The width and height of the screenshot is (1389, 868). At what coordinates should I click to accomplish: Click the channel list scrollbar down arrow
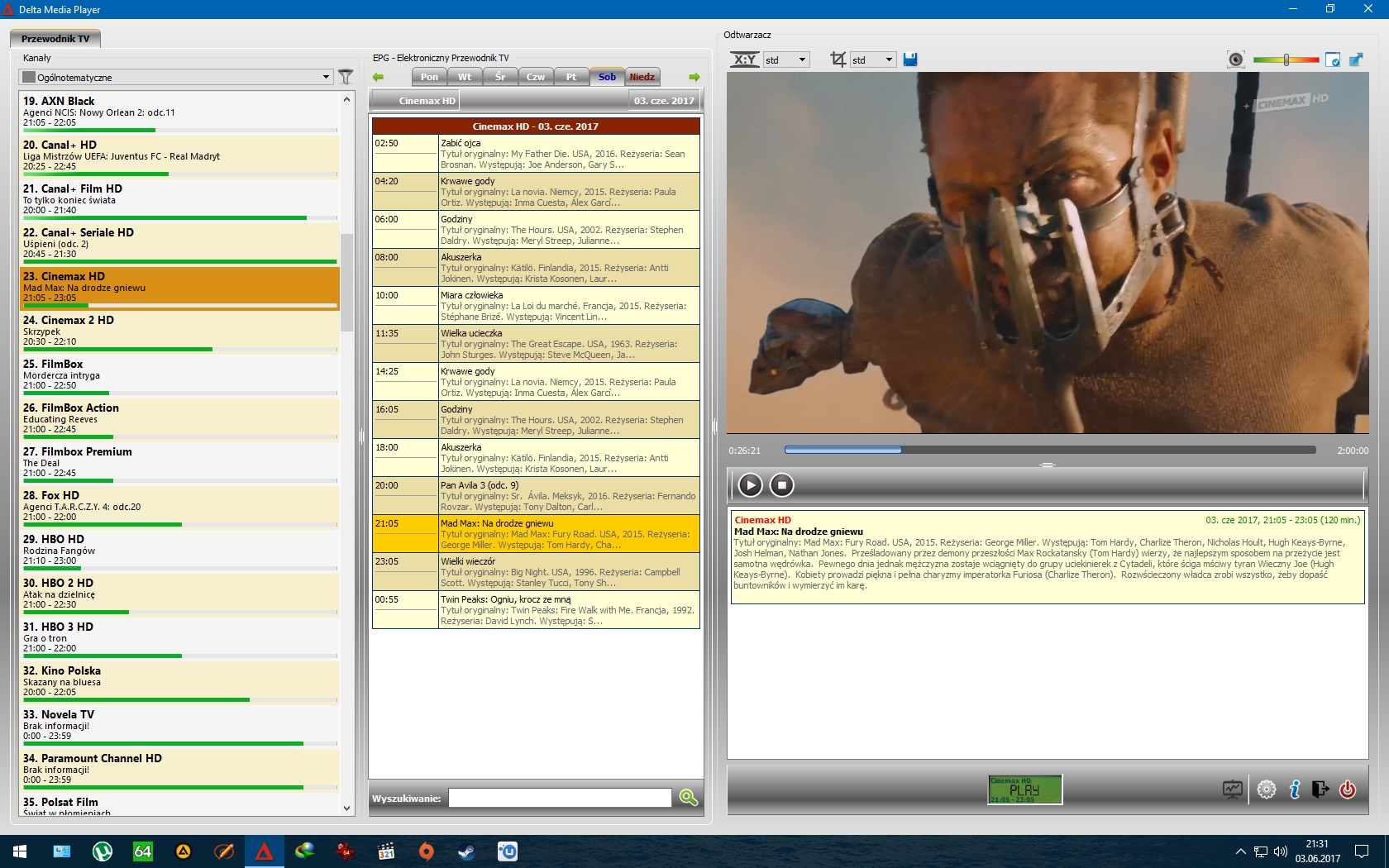pos(346,808)
